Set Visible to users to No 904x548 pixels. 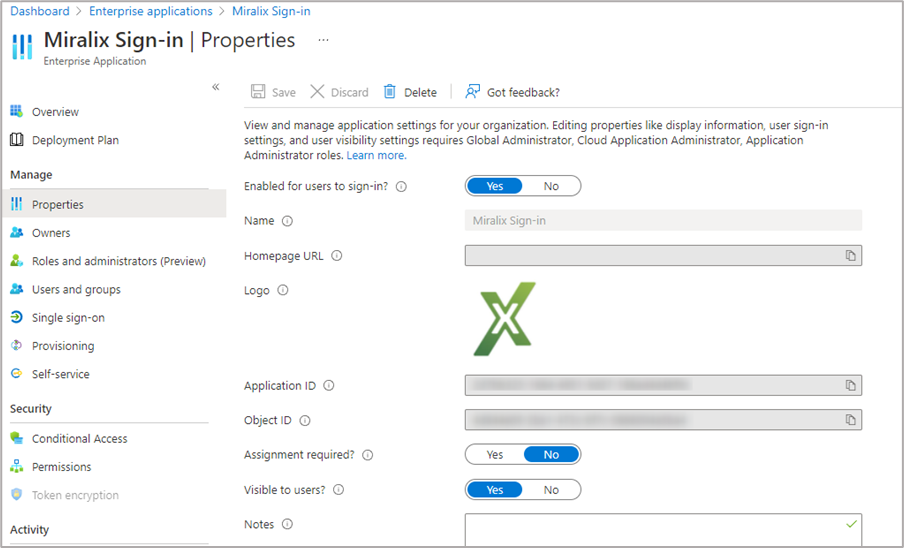551,490
